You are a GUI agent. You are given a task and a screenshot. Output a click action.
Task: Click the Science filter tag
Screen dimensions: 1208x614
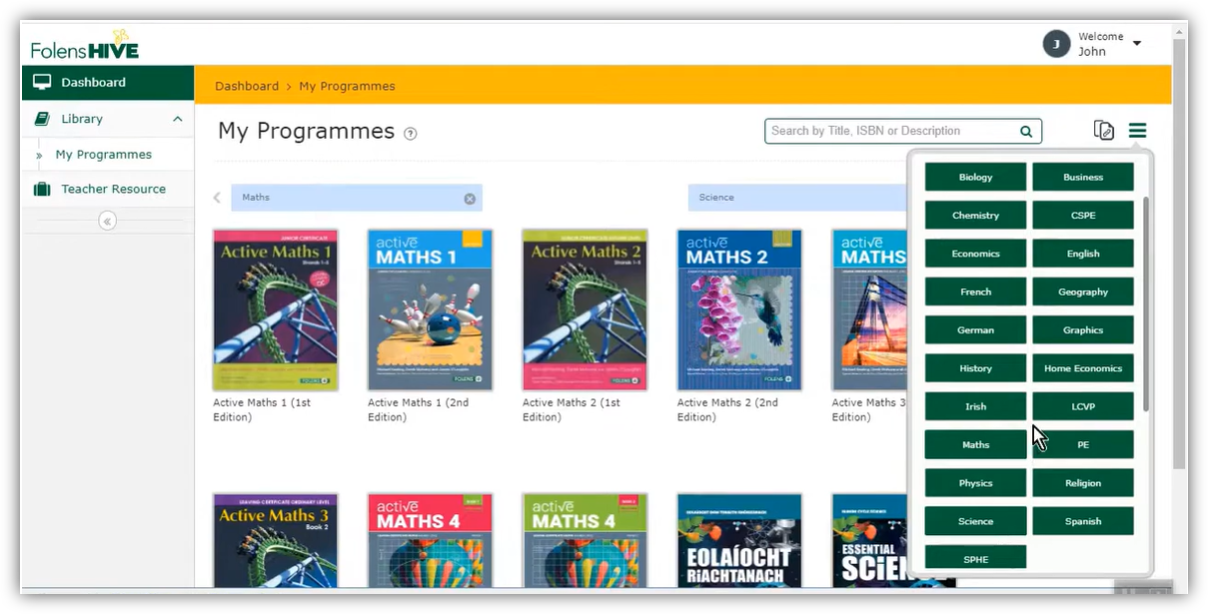coord(797,198)
